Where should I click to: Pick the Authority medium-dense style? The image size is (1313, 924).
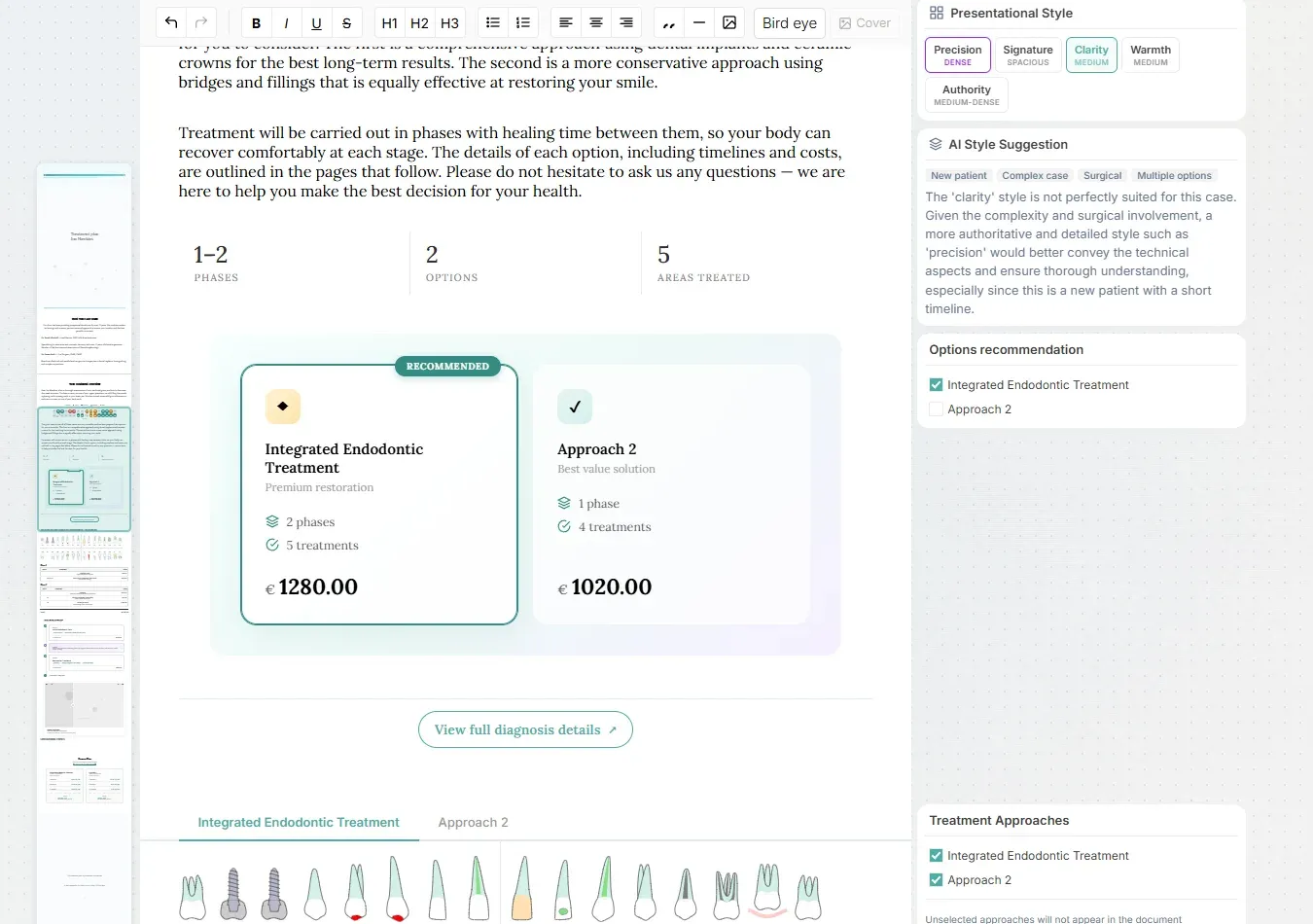click(967, 95)
